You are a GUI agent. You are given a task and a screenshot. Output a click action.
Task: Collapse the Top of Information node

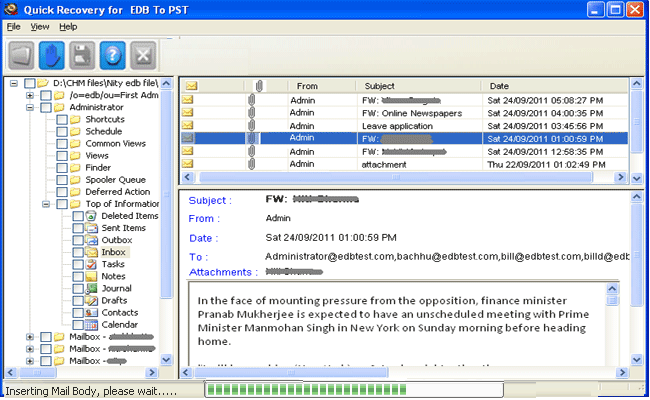pyautogui.click(x=46, y=204)
